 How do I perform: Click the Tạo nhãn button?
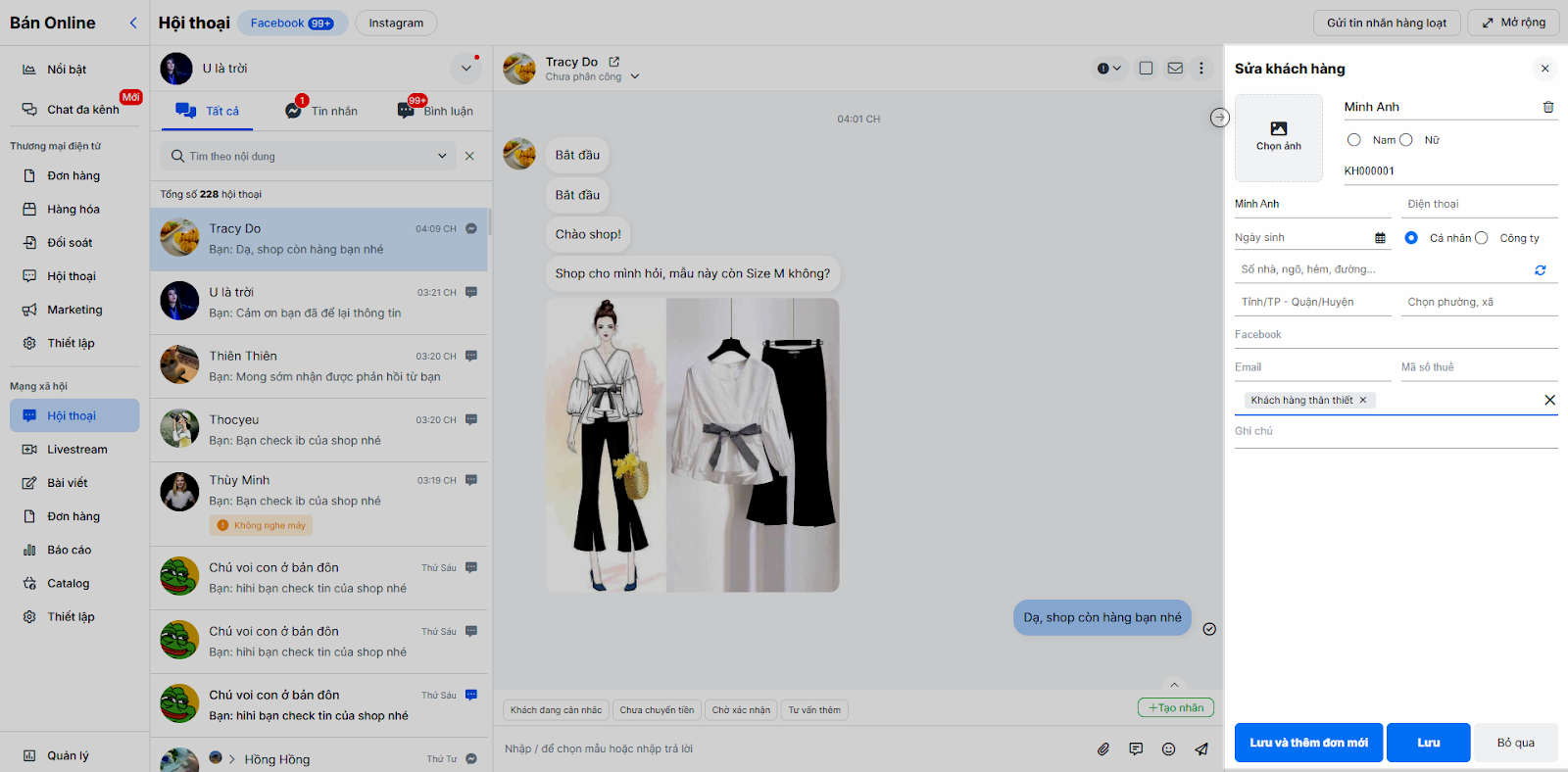tap(1176, 707)
